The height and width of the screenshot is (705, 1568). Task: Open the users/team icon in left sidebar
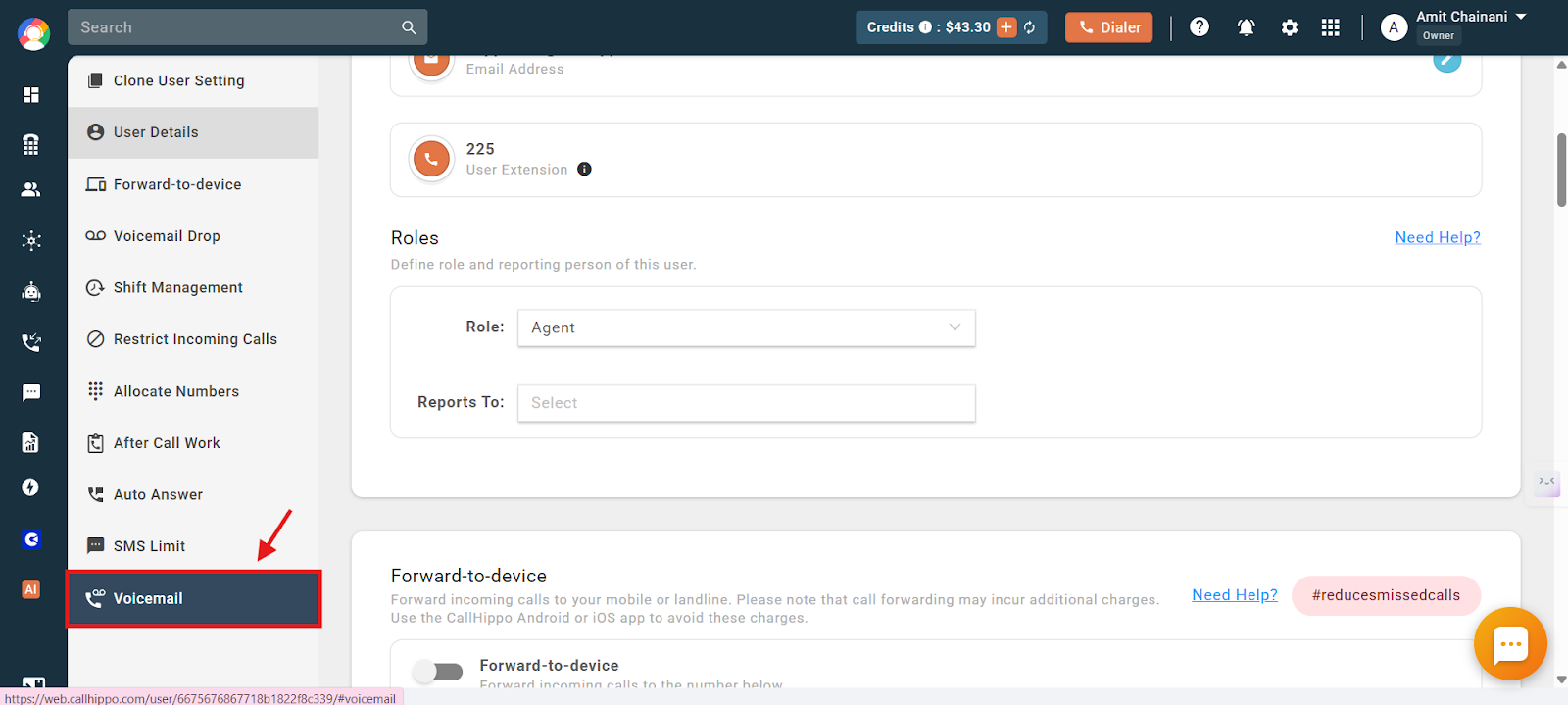31,190
